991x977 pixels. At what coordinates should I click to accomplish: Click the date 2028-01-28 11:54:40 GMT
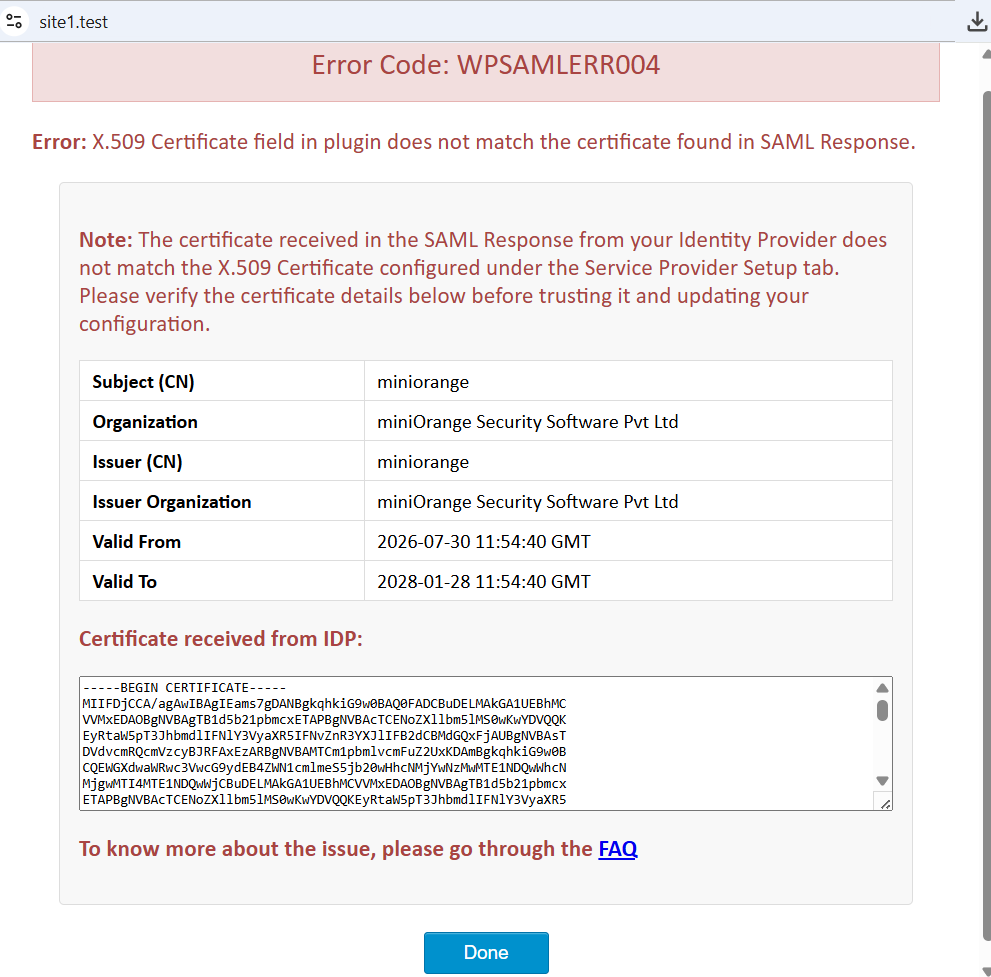tap(483, 581)
